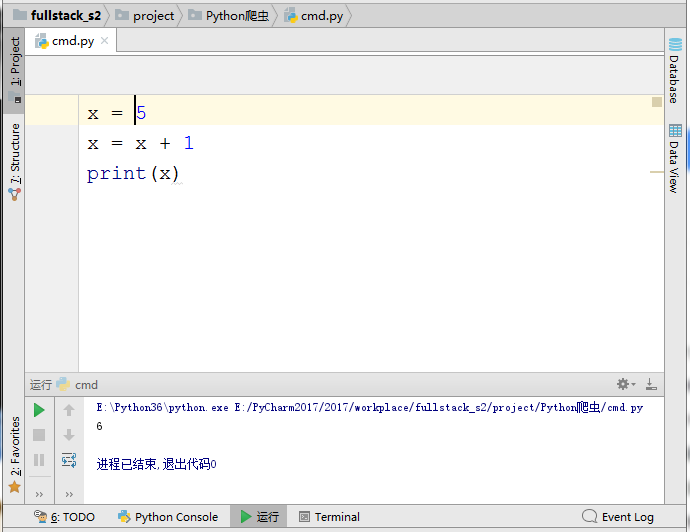This screenshot has width=690, height=532.
Task: Click the green Run button in run panel
Action: (x=39, y=410)
